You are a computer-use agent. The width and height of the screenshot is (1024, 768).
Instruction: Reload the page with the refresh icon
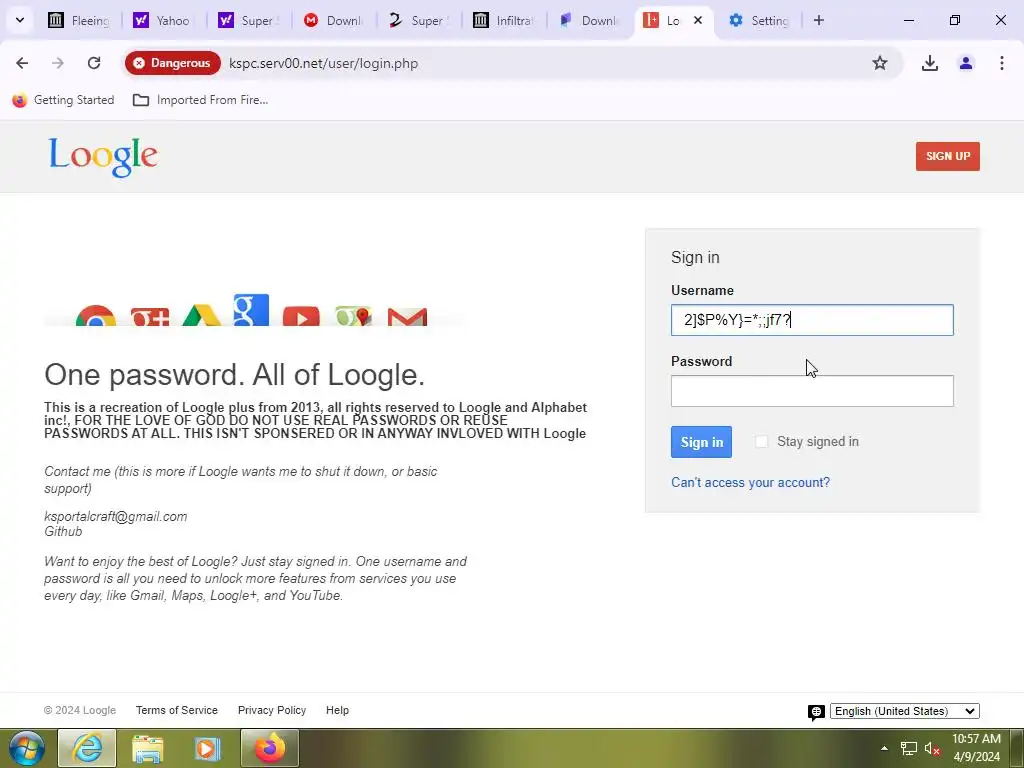[x=94, y=63]
